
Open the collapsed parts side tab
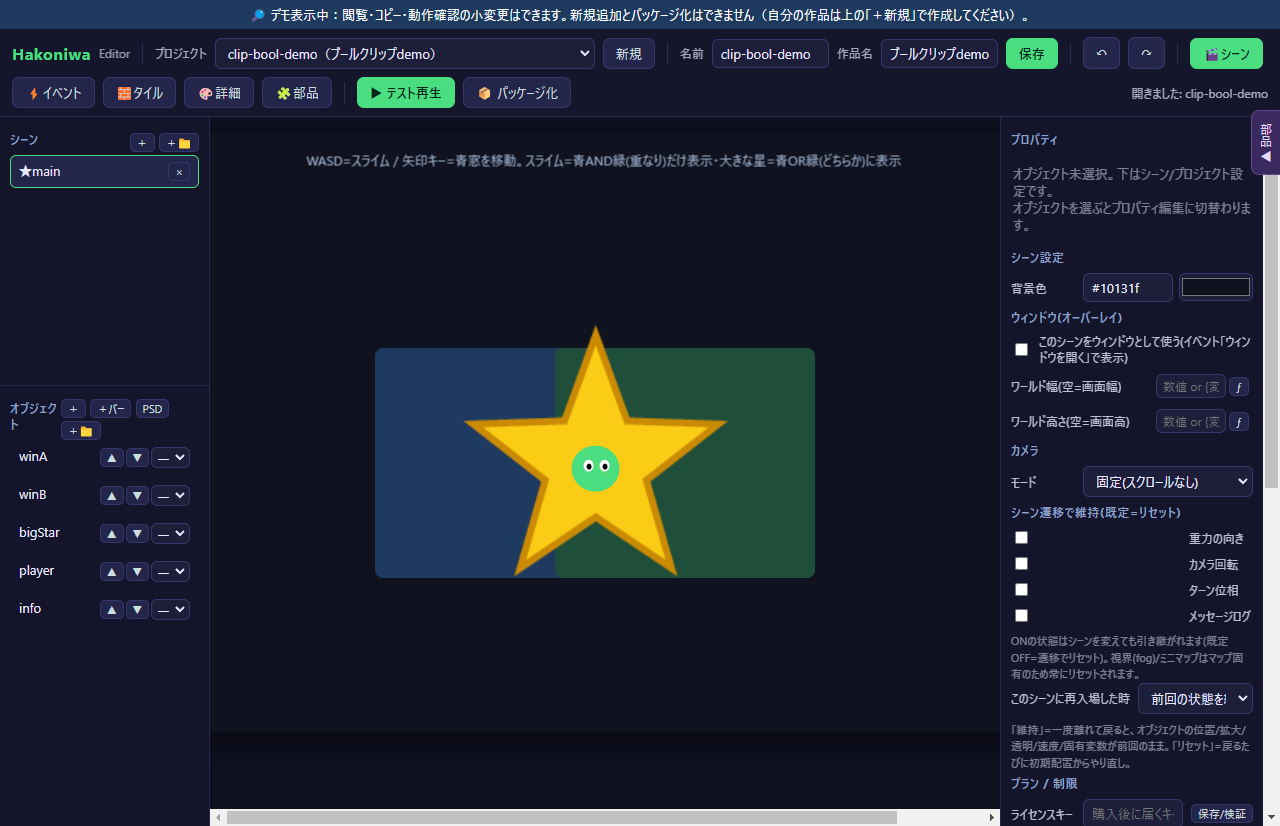tap(1266, 143)
